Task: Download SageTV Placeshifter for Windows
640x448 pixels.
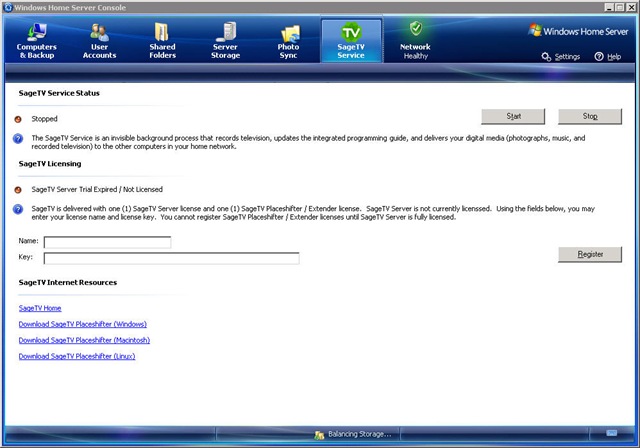Action: (x=83, y=324)
